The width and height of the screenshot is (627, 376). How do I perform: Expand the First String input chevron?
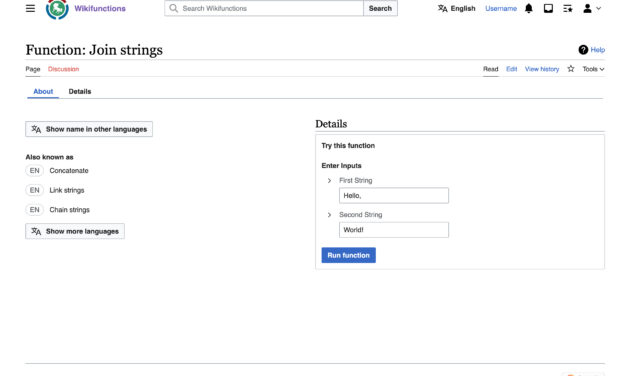click(x=329, y=181)
